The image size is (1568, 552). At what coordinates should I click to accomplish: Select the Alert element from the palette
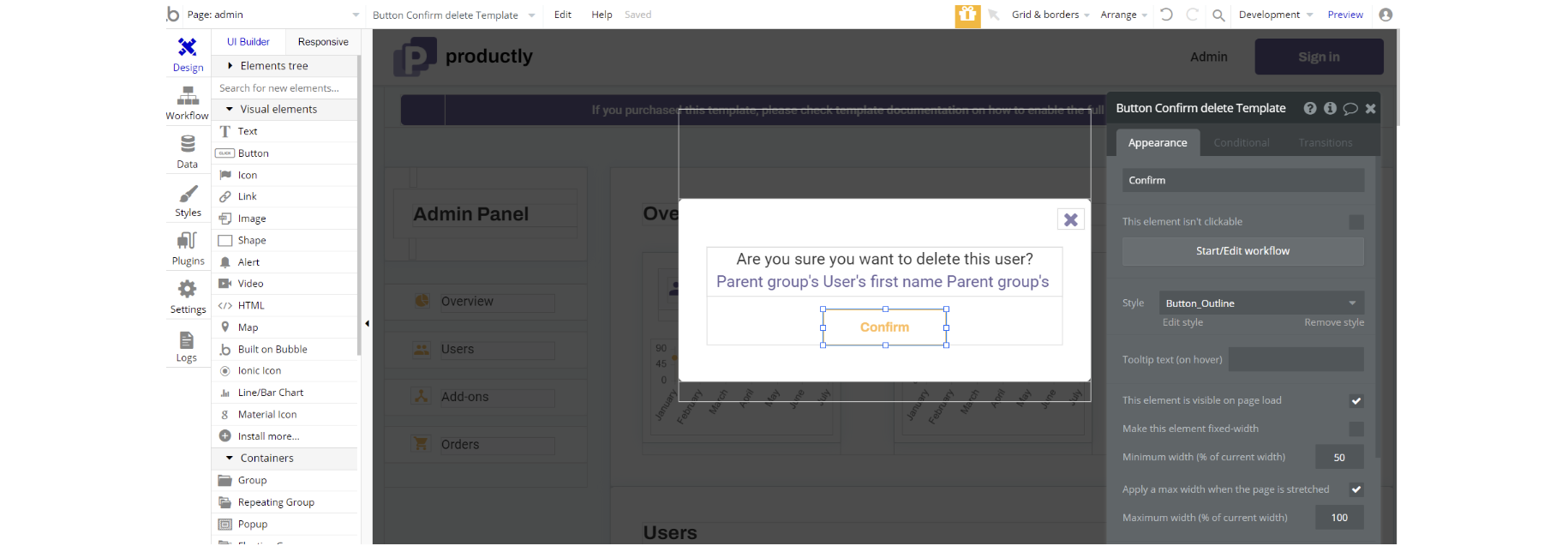click(x=284, y=262)
